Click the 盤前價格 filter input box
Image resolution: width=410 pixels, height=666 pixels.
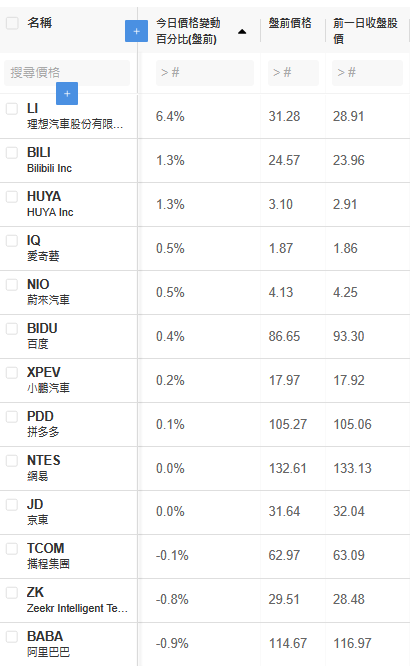pos(293,73)
